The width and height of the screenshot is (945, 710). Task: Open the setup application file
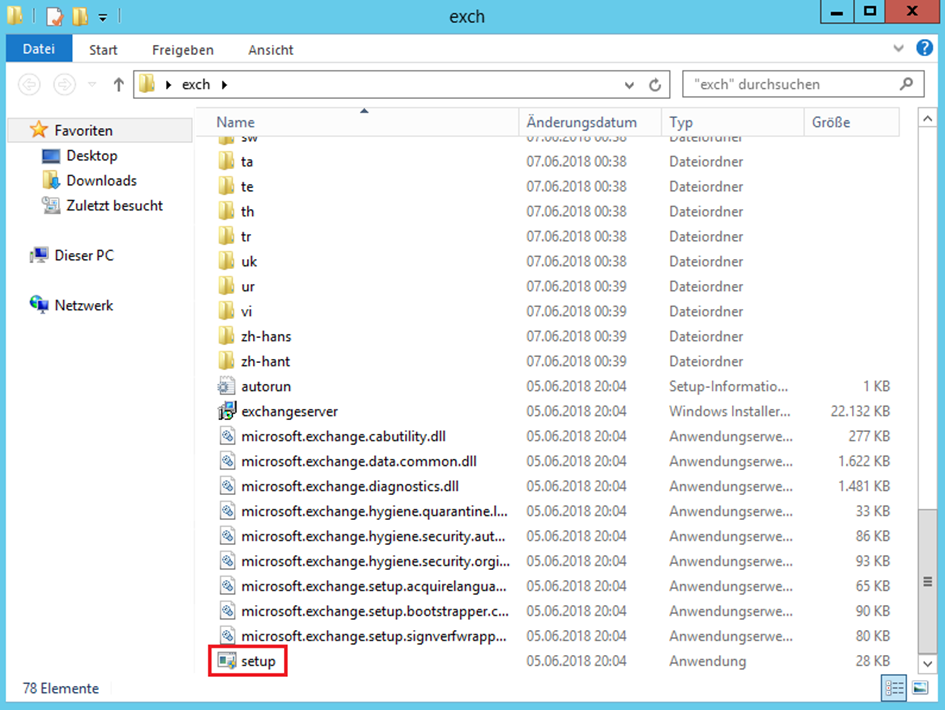(257, 661)
